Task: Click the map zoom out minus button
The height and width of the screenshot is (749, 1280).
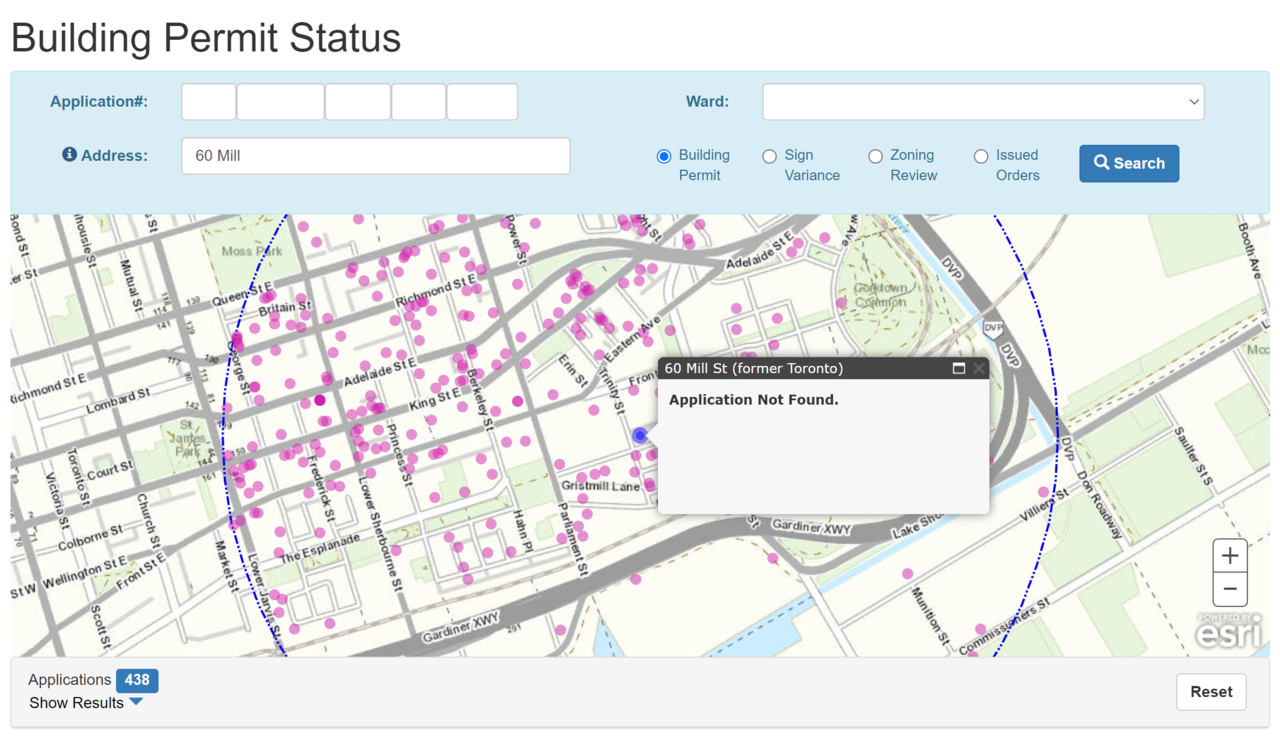Action: 1230,589
